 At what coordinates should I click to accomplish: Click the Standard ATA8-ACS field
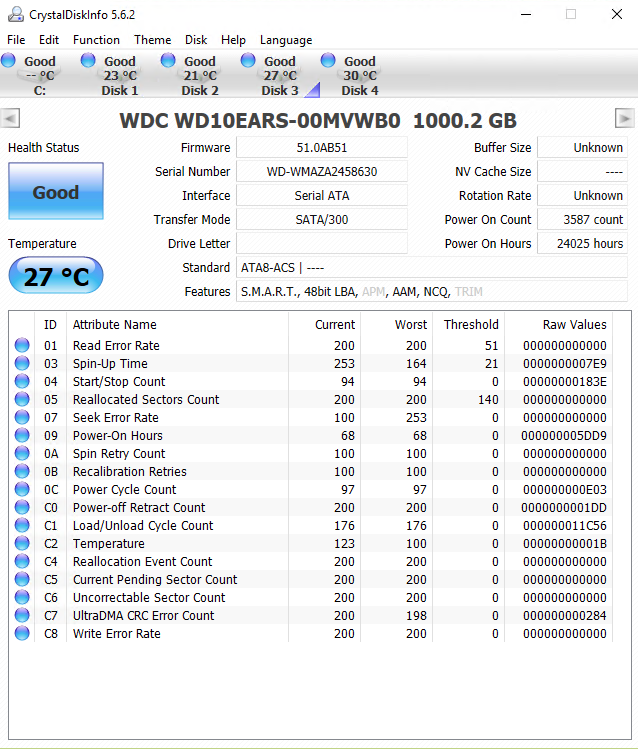[x=432, y=268]
